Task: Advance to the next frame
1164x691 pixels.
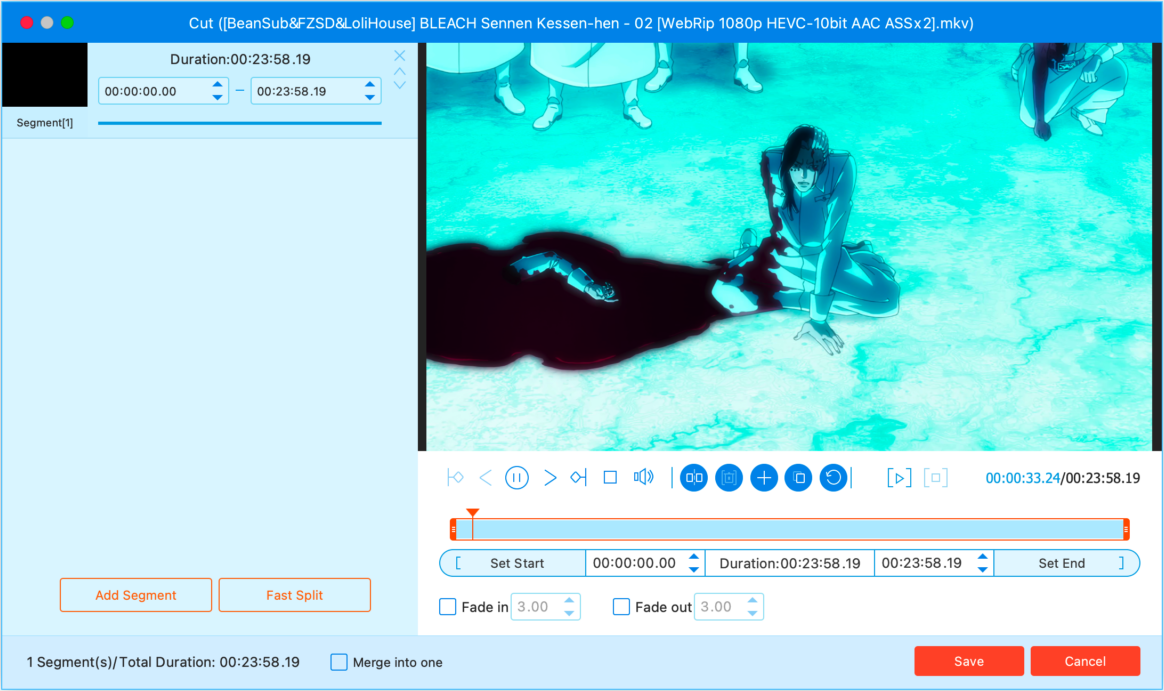Action: pos(549,477)
